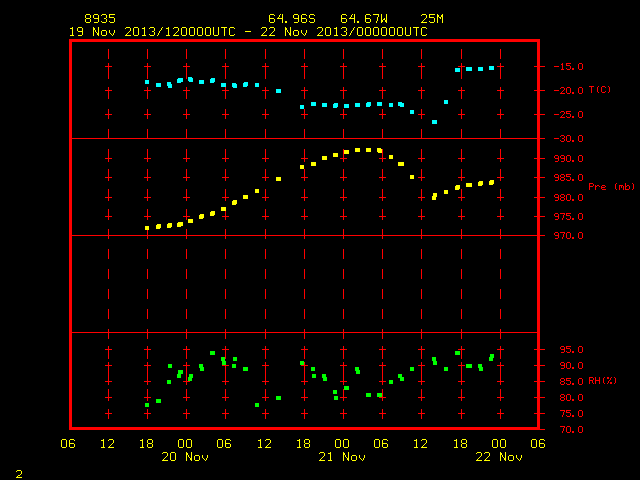Click the 970.0 pressure tick label
640x480 pixels.
(x=569, y=236)
